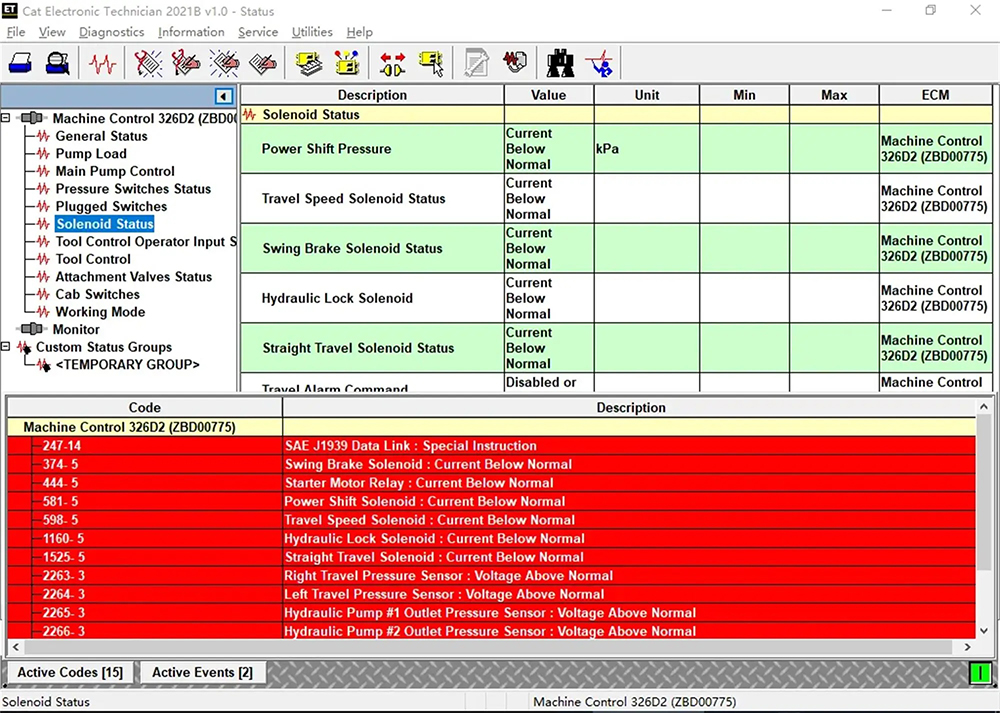Switch to the Active Codes [15] tab

click(70, 673)
